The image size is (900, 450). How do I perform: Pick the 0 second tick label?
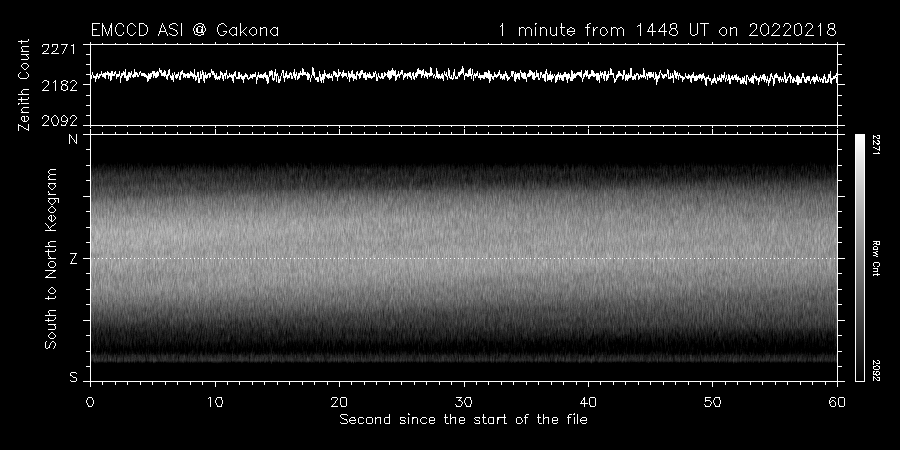[x=90, y=401]
